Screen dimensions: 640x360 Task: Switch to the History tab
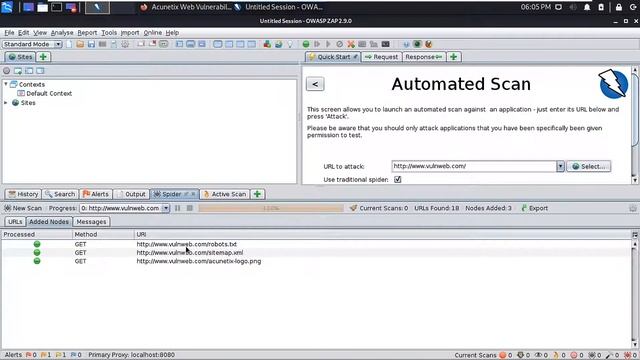[23, 194]
